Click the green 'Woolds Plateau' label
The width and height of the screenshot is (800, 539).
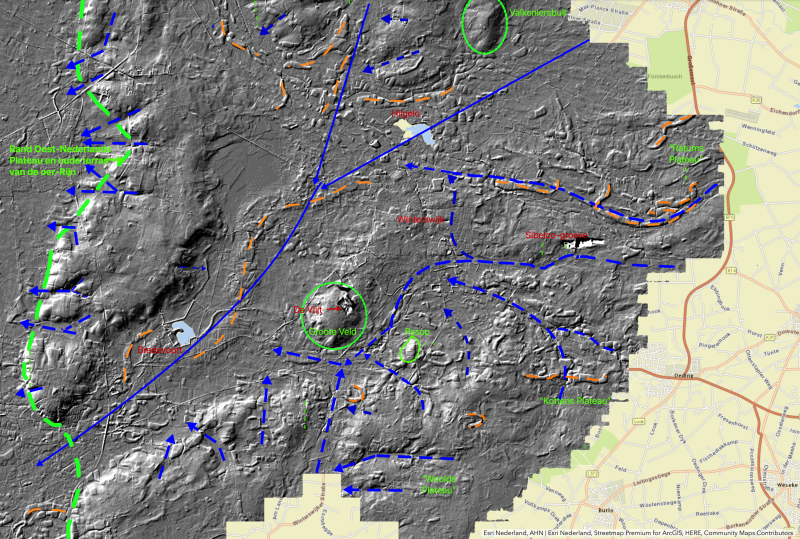point(439,484)
